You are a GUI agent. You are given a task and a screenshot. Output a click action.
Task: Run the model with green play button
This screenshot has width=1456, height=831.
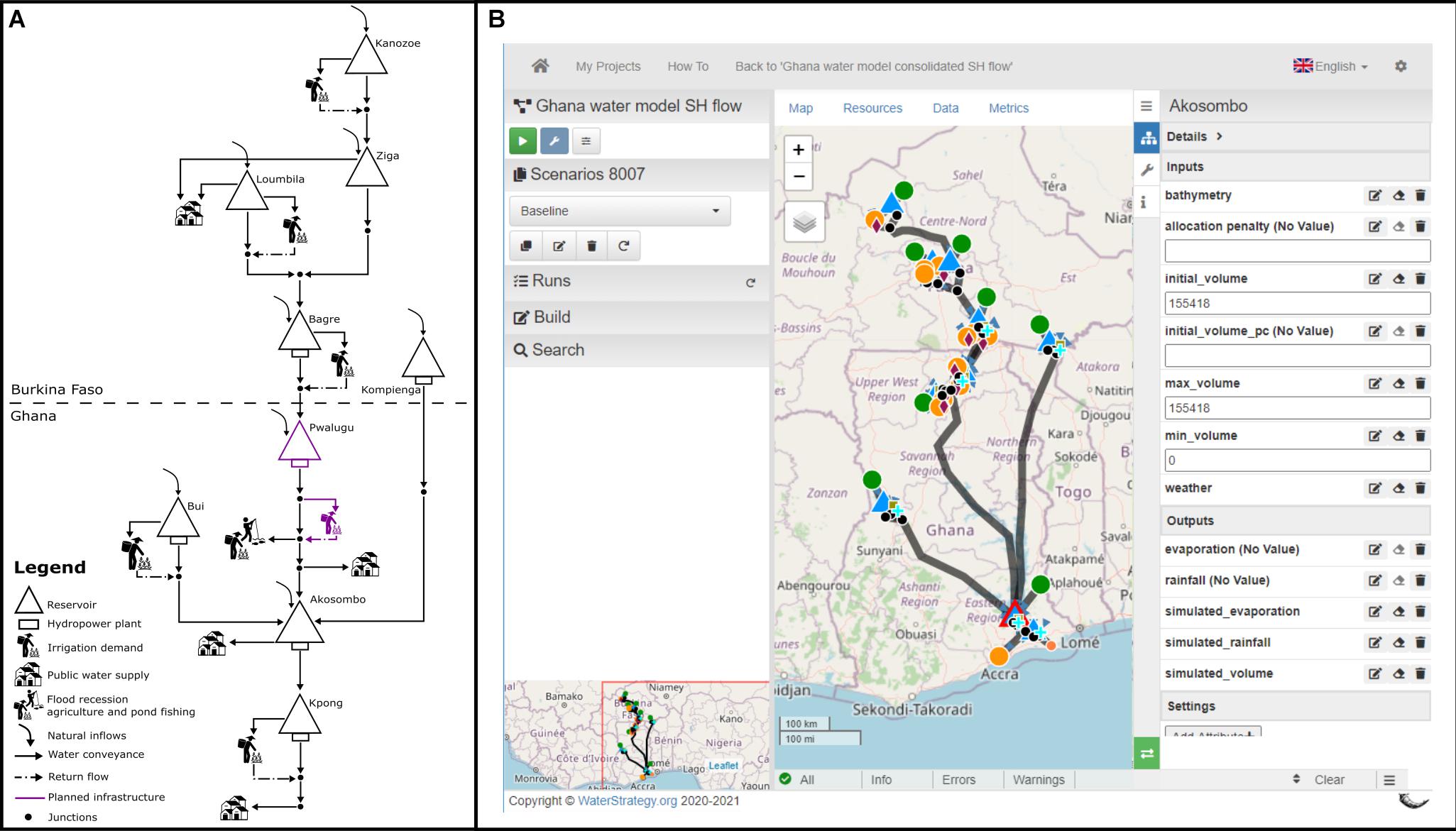tap(522, 141)
